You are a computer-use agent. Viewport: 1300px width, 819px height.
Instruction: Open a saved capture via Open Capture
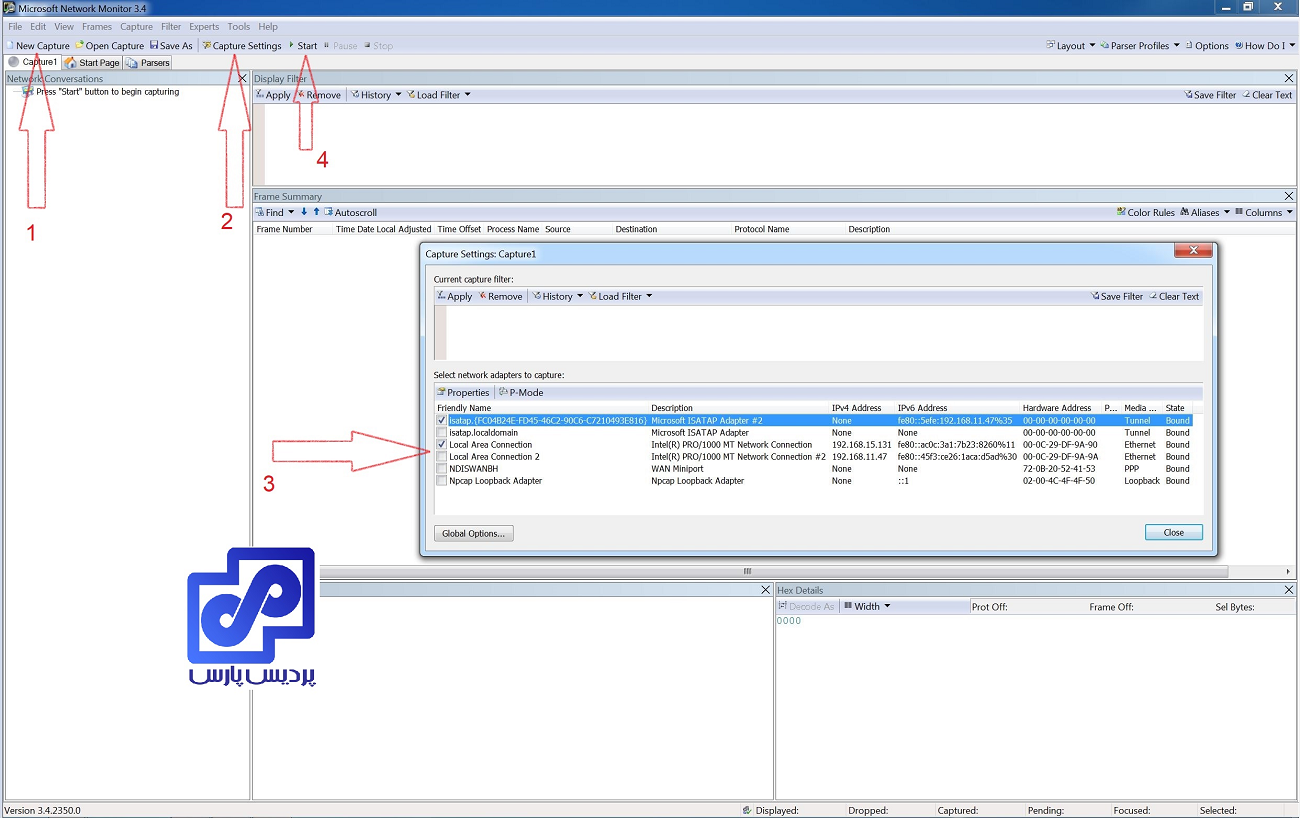coord(109,46)
